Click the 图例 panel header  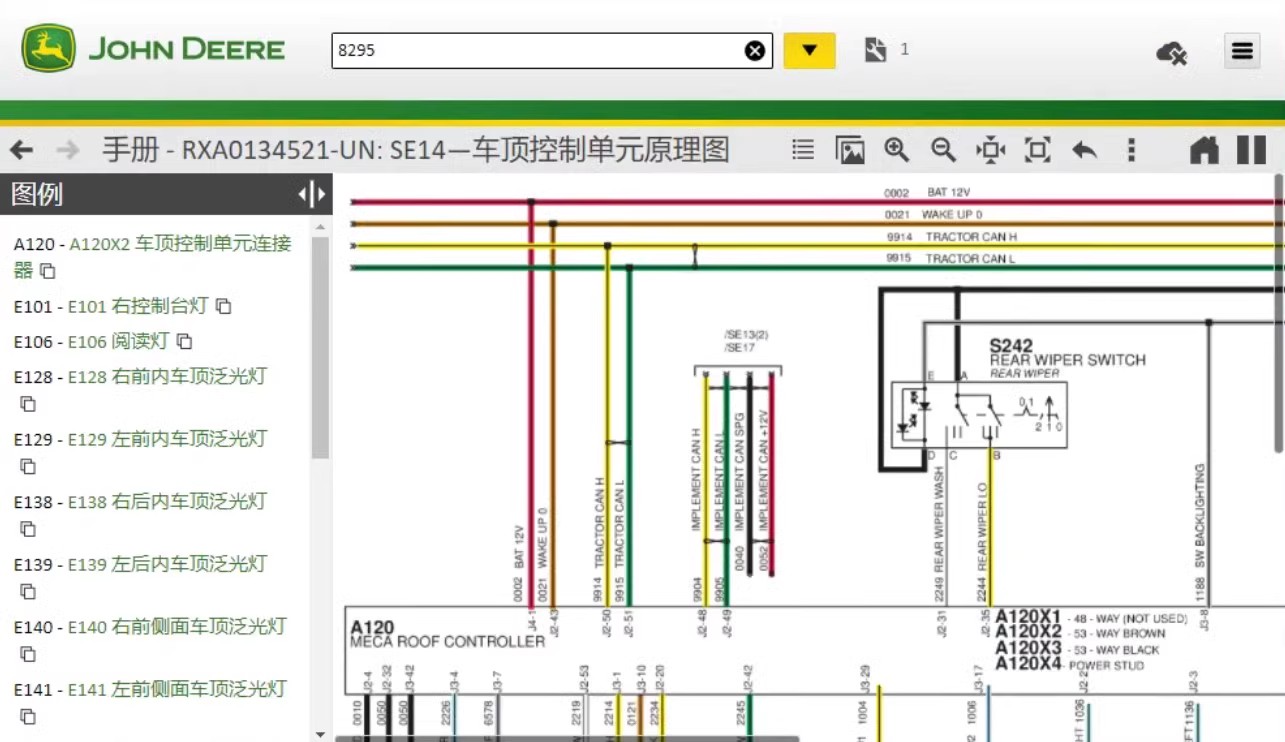pyautogui.click(x=166, y=194)
